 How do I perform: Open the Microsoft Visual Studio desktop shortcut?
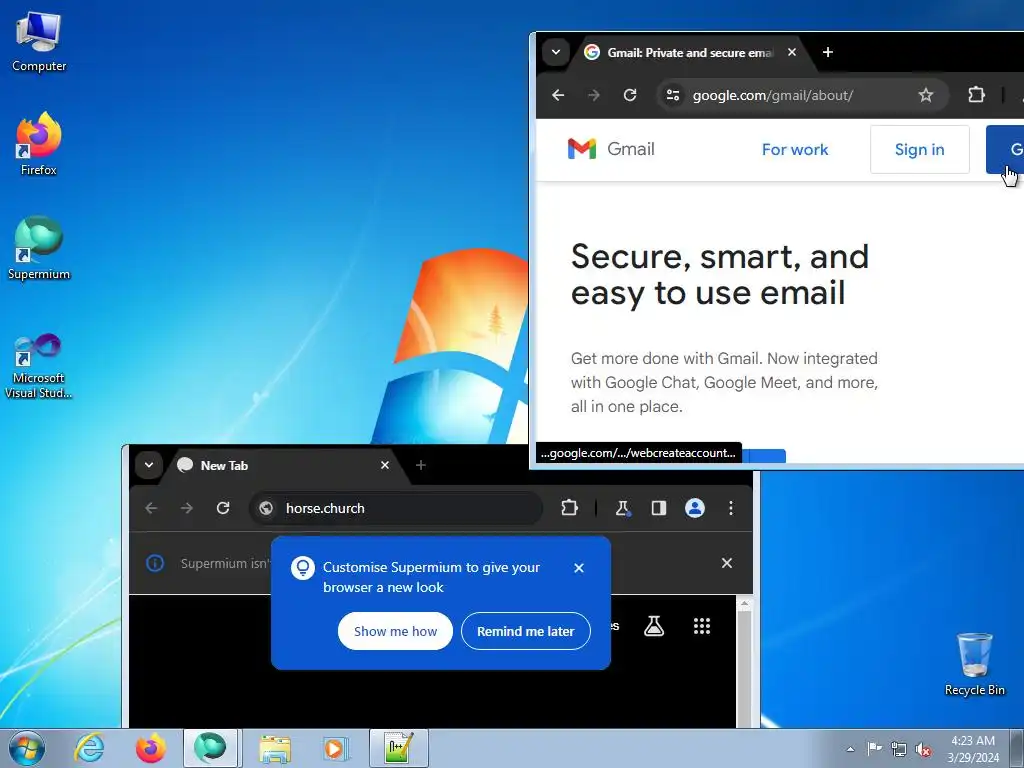point(39,366)
